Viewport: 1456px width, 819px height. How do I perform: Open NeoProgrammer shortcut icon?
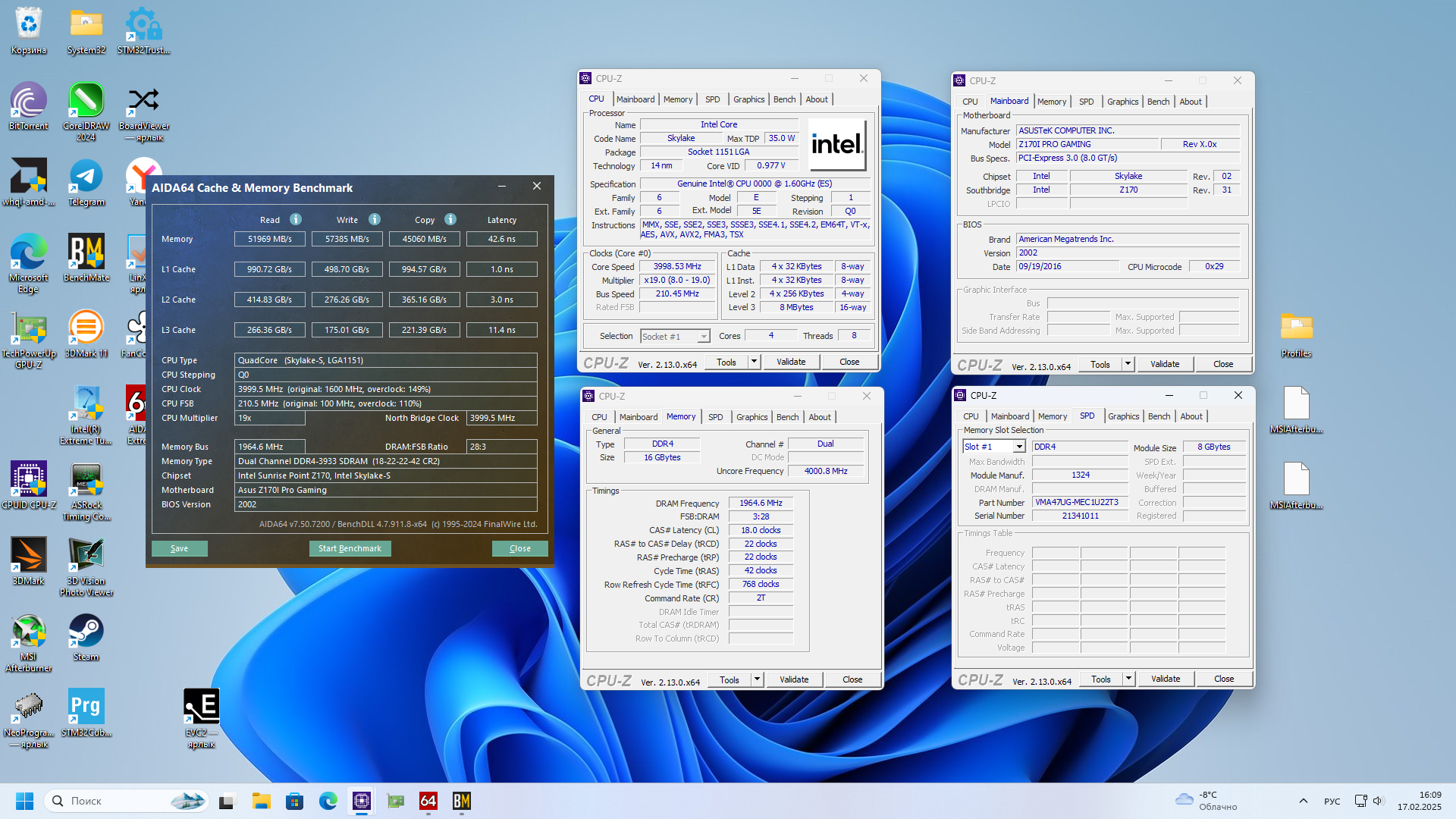[29, 718]
